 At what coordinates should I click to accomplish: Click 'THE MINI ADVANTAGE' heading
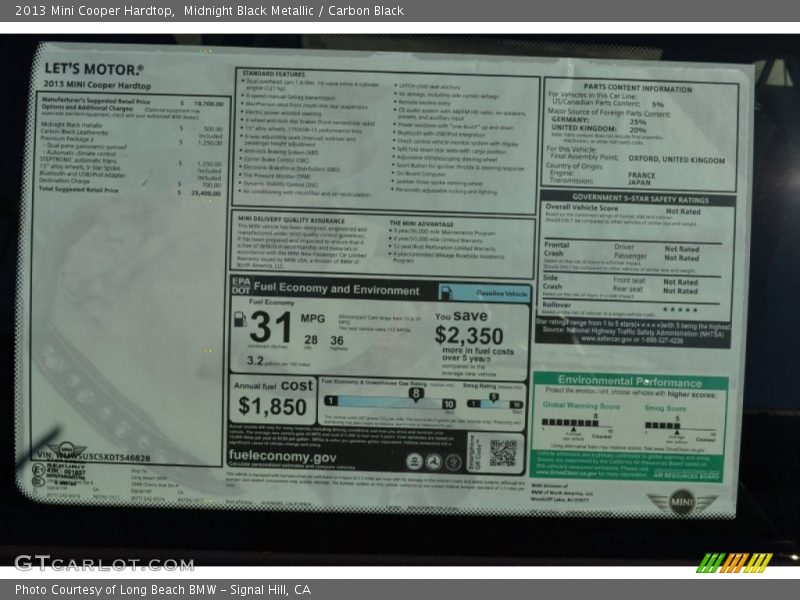[x=421, y=223]
